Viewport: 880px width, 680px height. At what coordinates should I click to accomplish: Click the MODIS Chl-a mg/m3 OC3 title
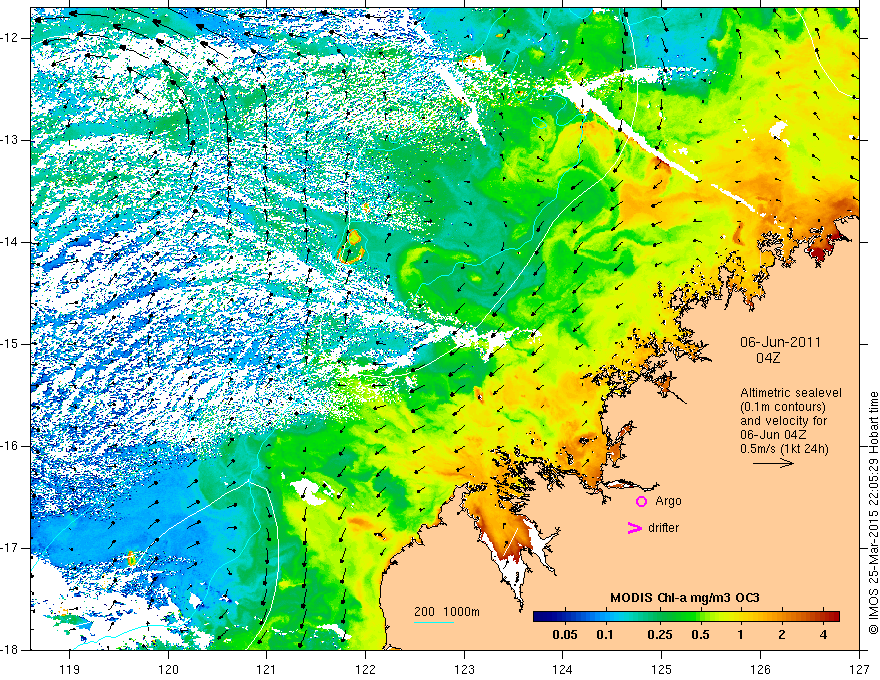(x=685, y=598)
